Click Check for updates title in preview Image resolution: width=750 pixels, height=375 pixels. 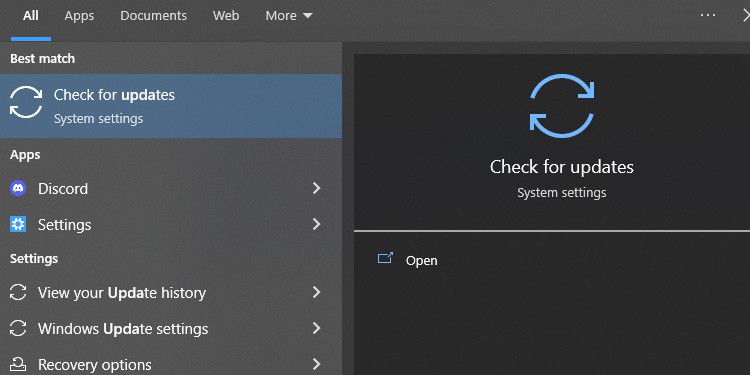click(x=562, y=167)
